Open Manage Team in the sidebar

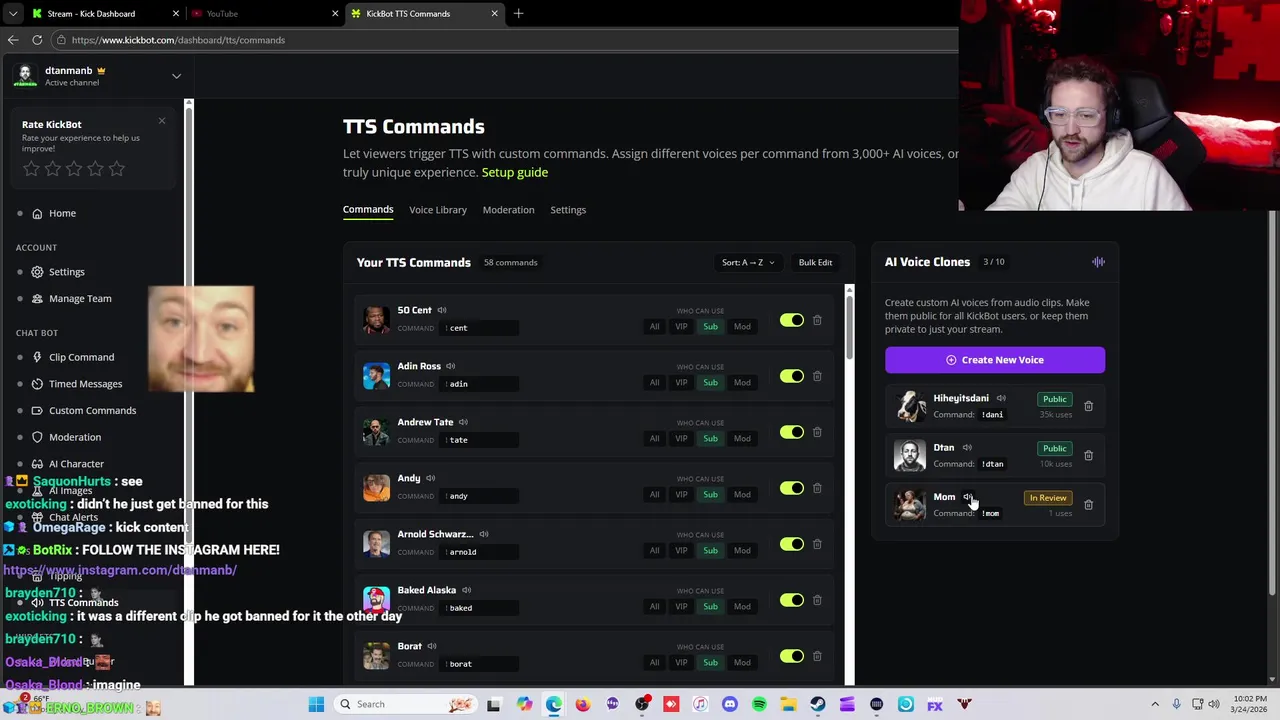tap(80, 298)
